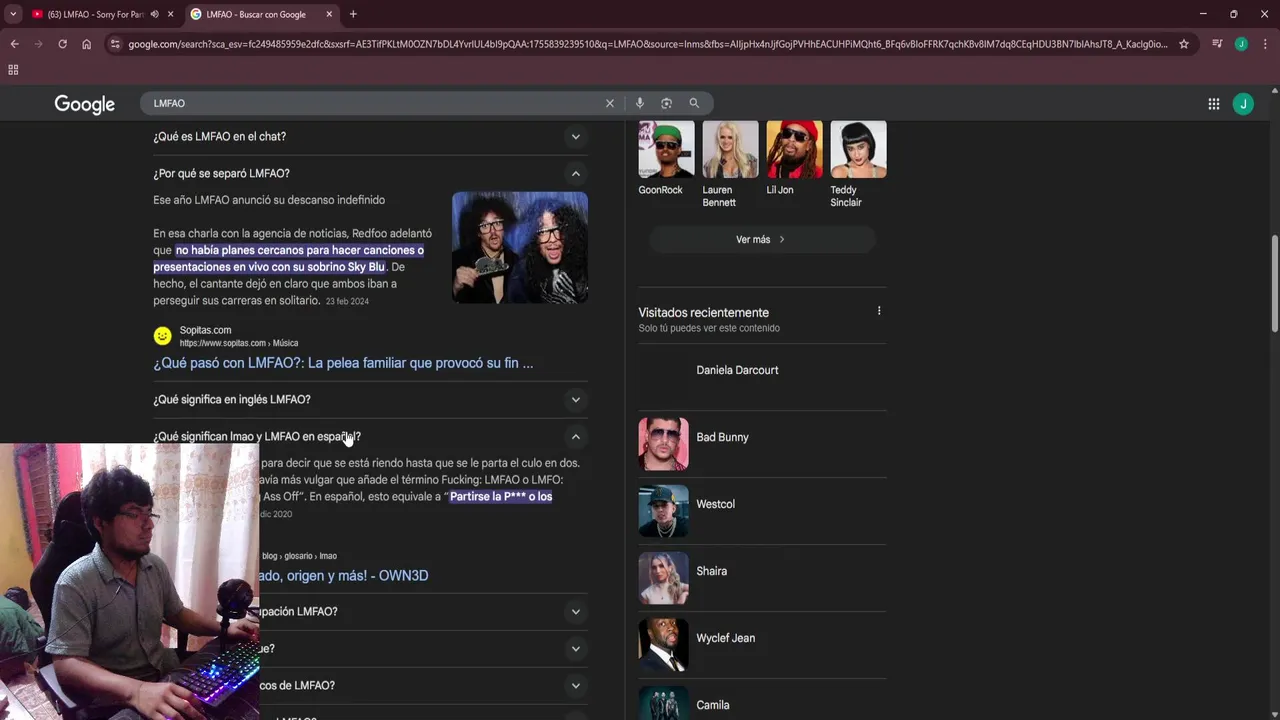Click the Ver más button
The image size is (1280, 720).
click(x=762, y=239)
